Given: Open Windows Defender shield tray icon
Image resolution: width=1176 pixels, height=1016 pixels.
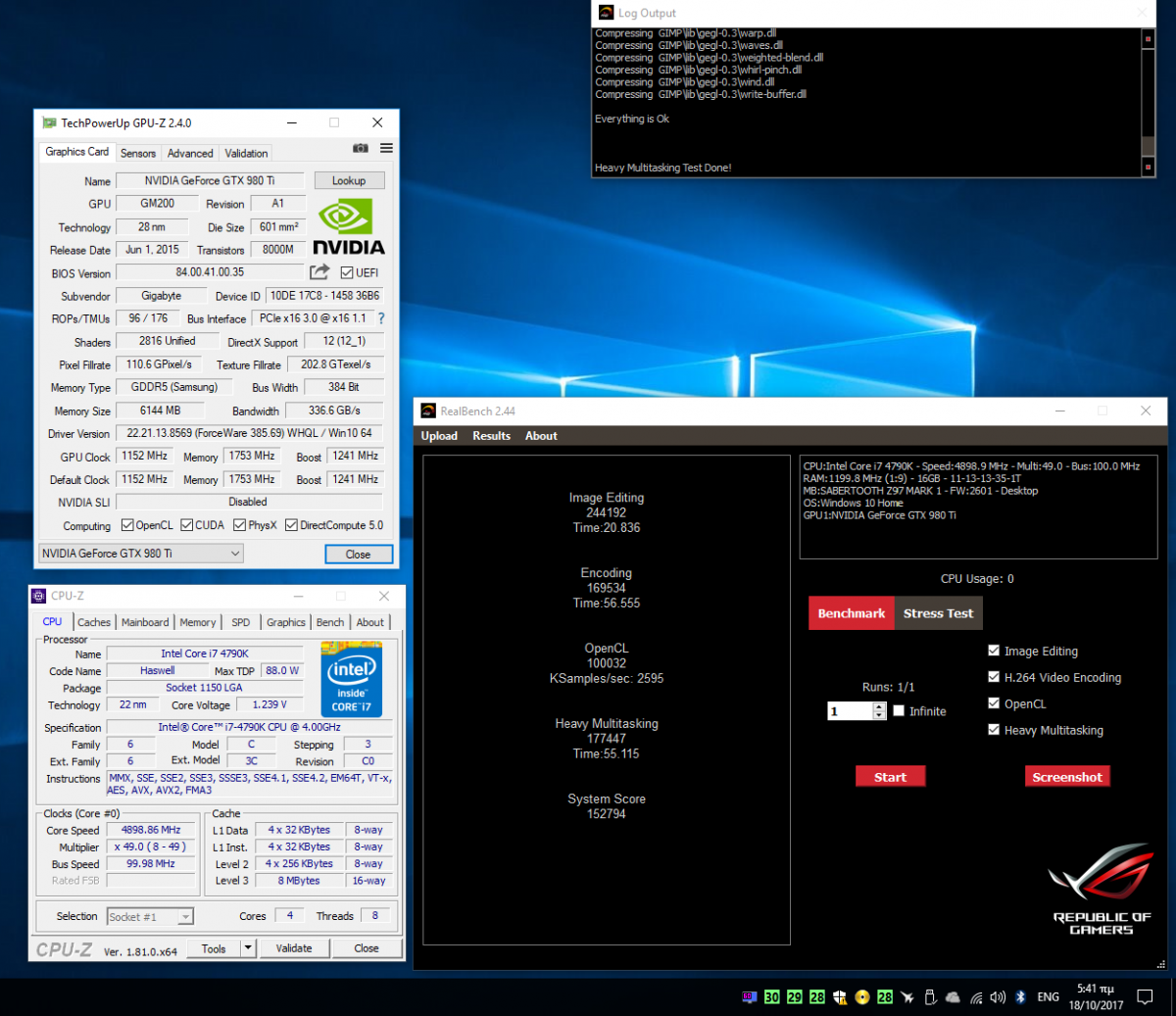Looking at the screenshot, I should (840, 997).
